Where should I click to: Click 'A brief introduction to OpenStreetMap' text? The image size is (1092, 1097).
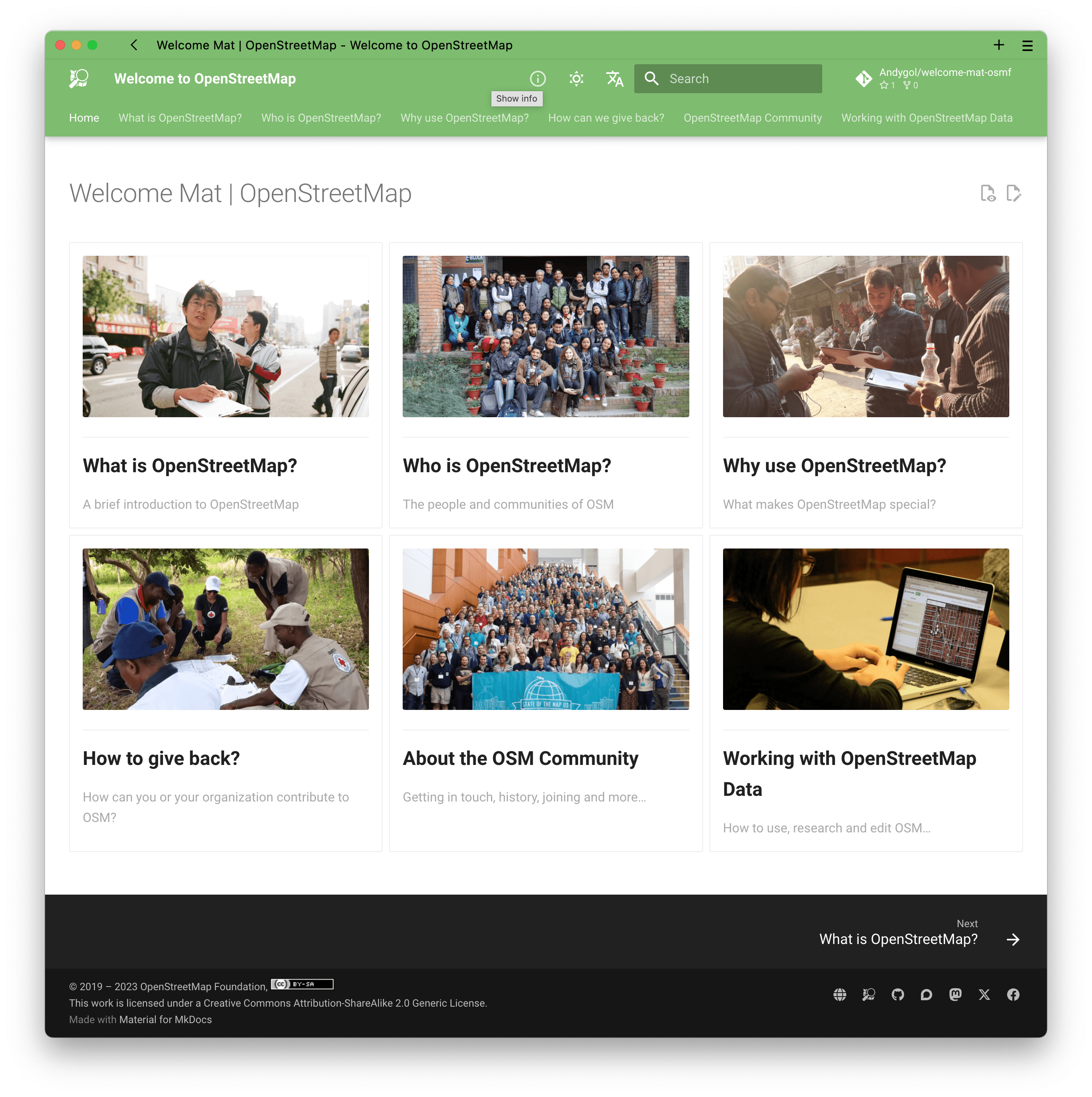point(191,504)
